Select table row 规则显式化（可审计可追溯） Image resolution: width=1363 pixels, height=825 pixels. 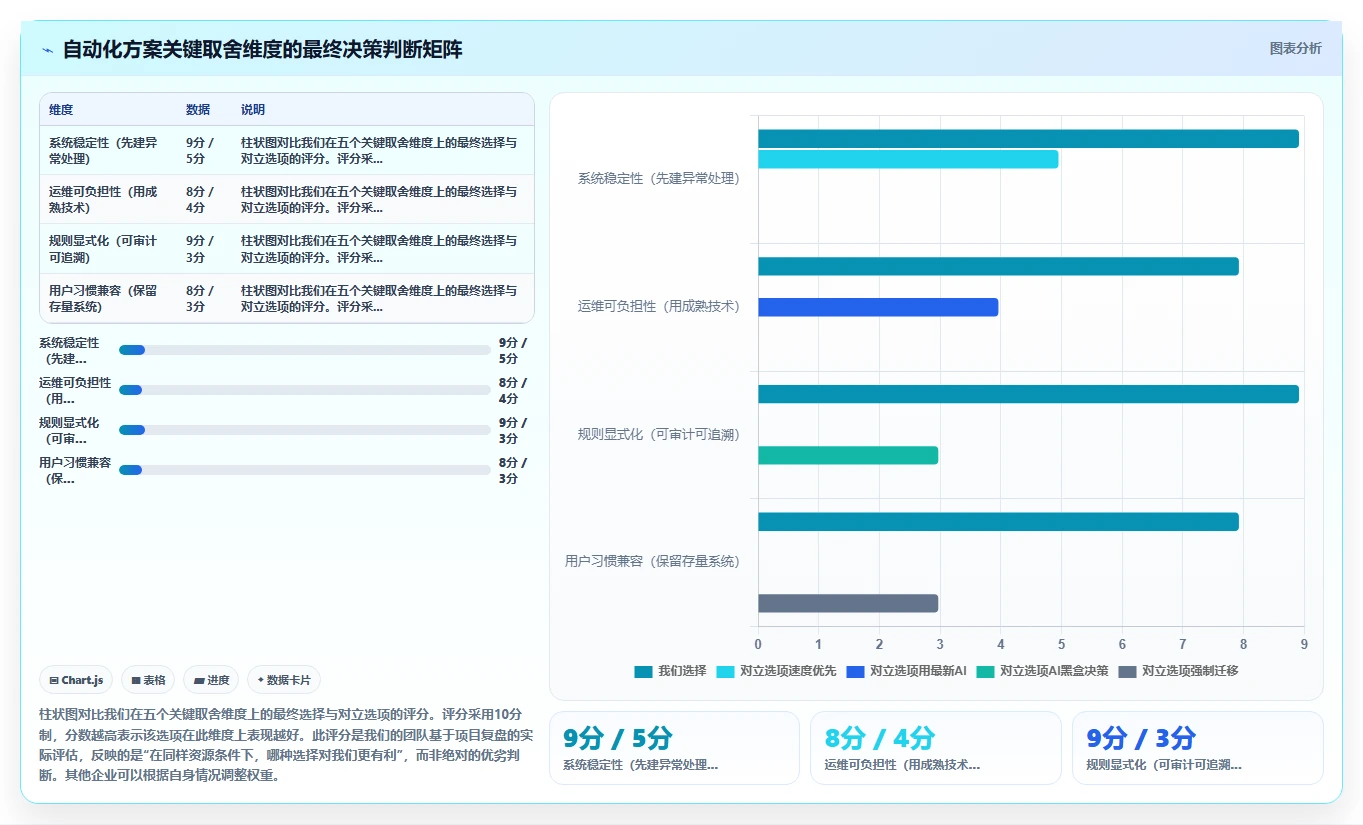[287, 248]
